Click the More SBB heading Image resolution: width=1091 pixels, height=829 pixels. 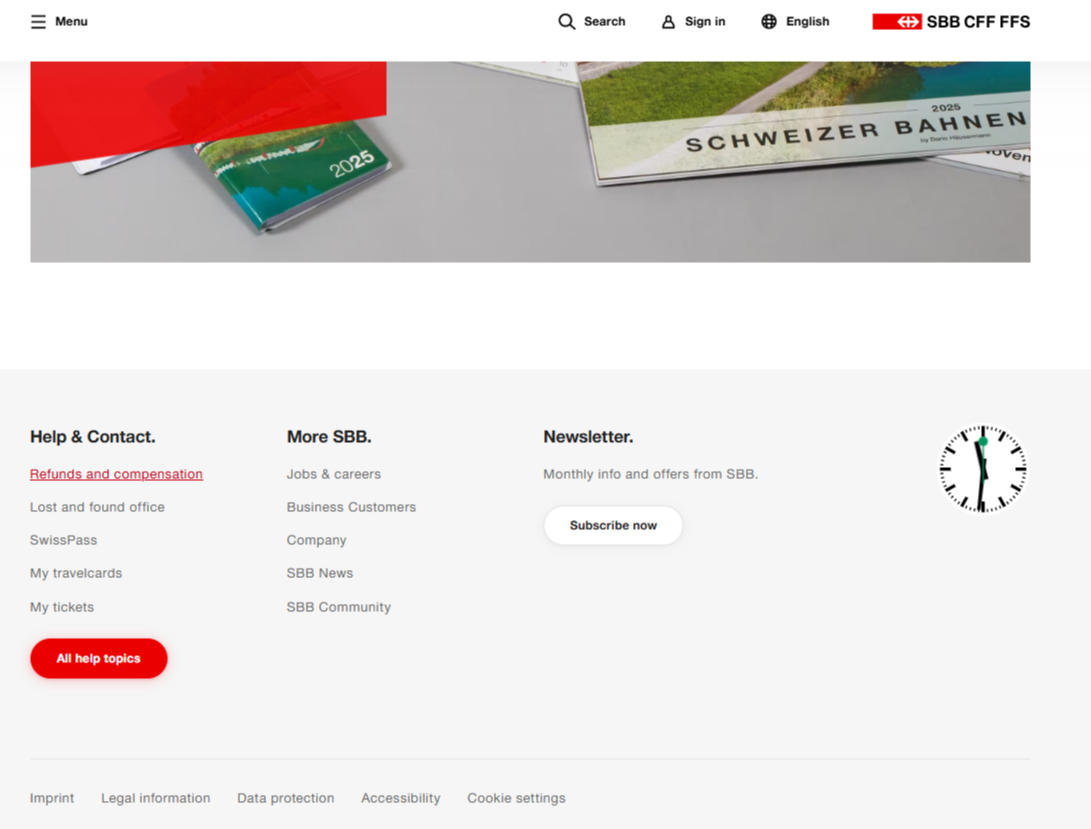coord(329,436)
